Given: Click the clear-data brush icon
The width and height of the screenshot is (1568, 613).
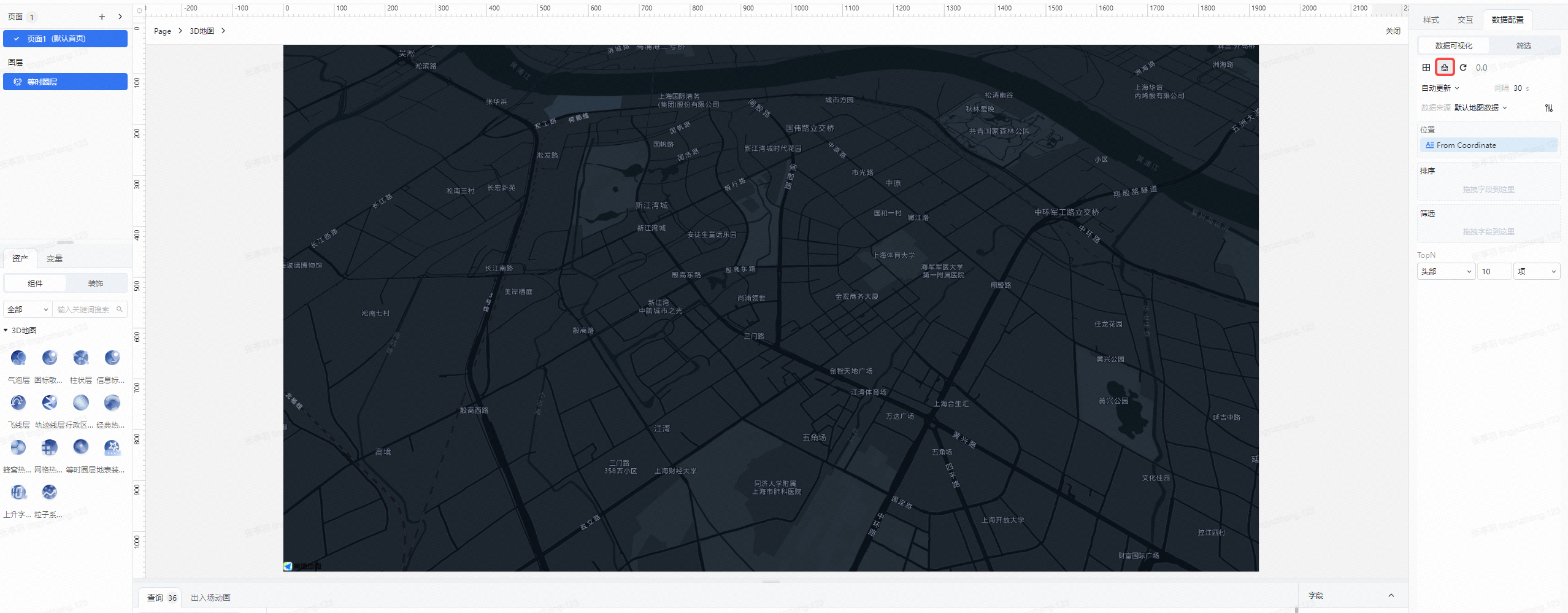Looking at the screenshot, I should [1445, 67].
